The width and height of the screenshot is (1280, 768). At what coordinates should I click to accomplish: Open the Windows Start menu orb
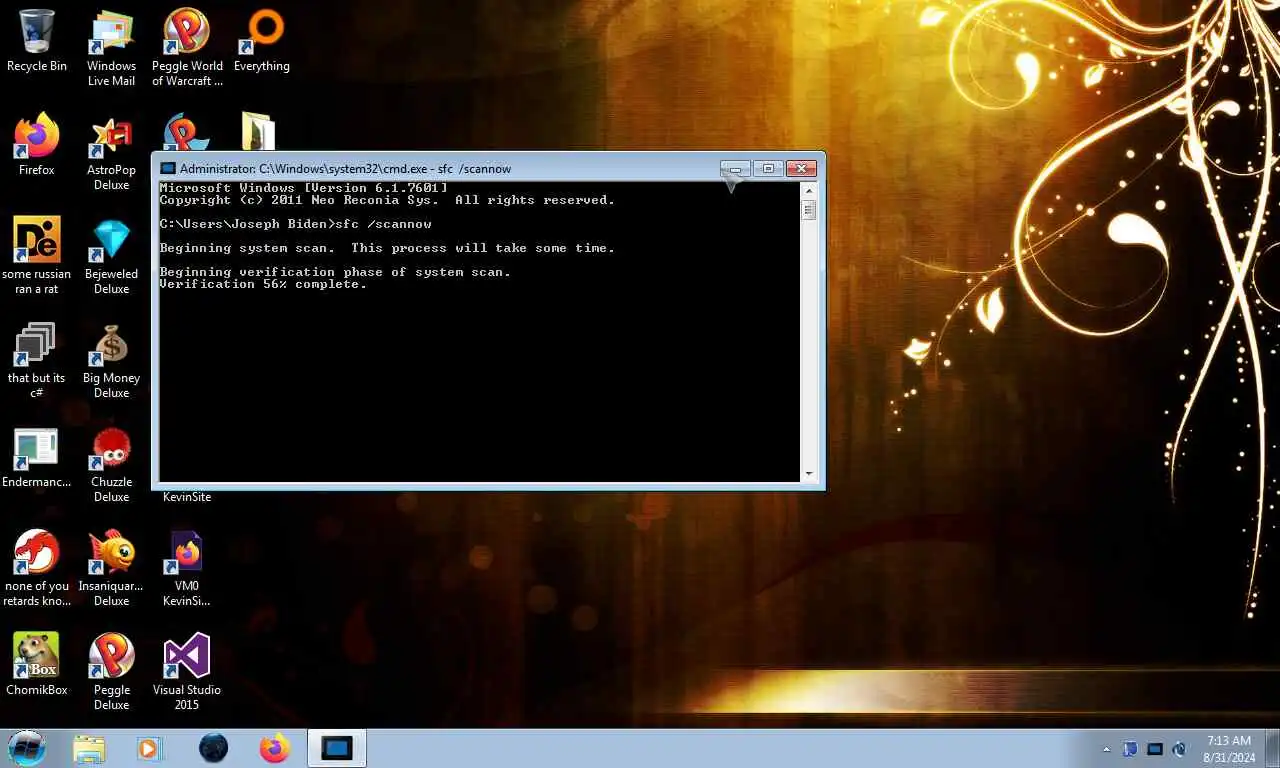click(27, 748)
